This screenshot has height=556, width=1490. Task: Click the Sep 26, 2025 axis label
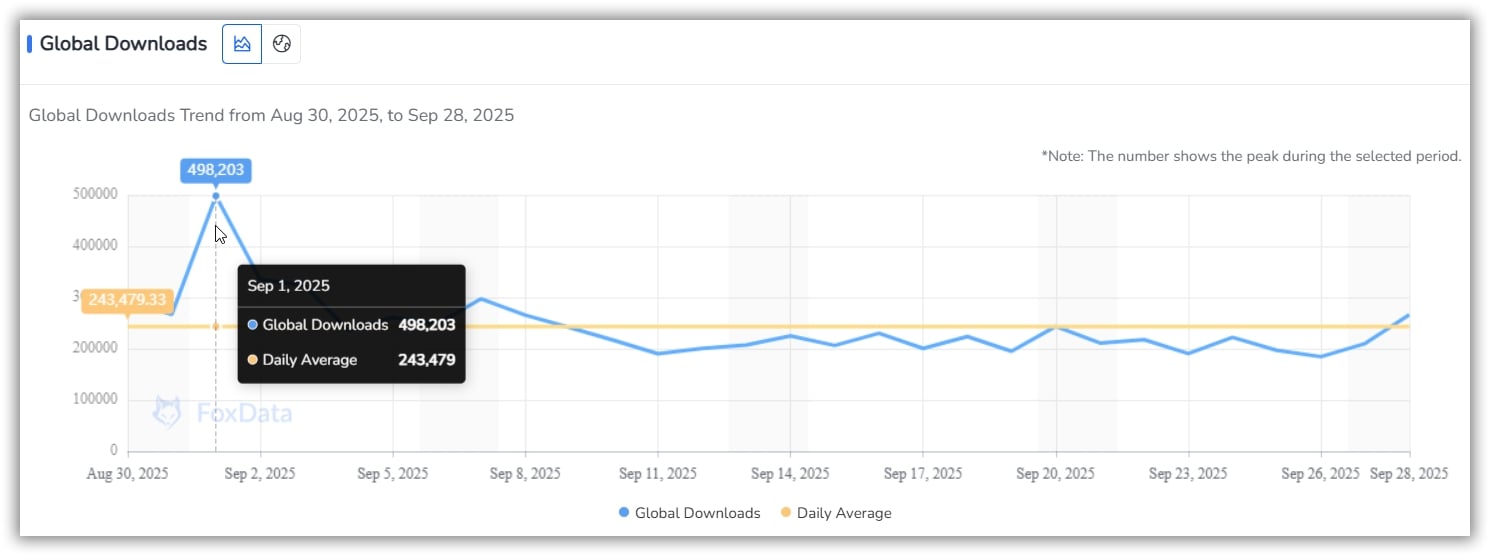(1321, 474)
